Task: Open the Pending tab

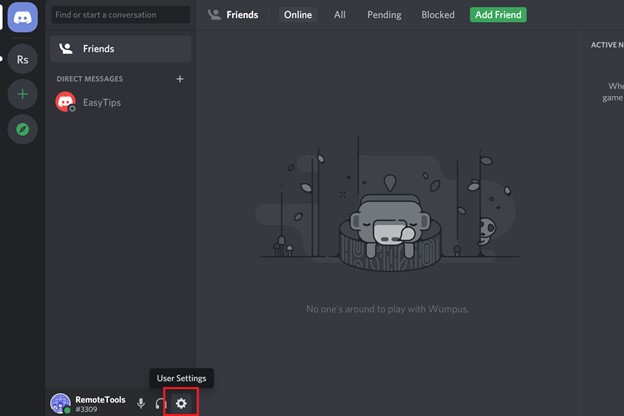Action: coord(384,15)
